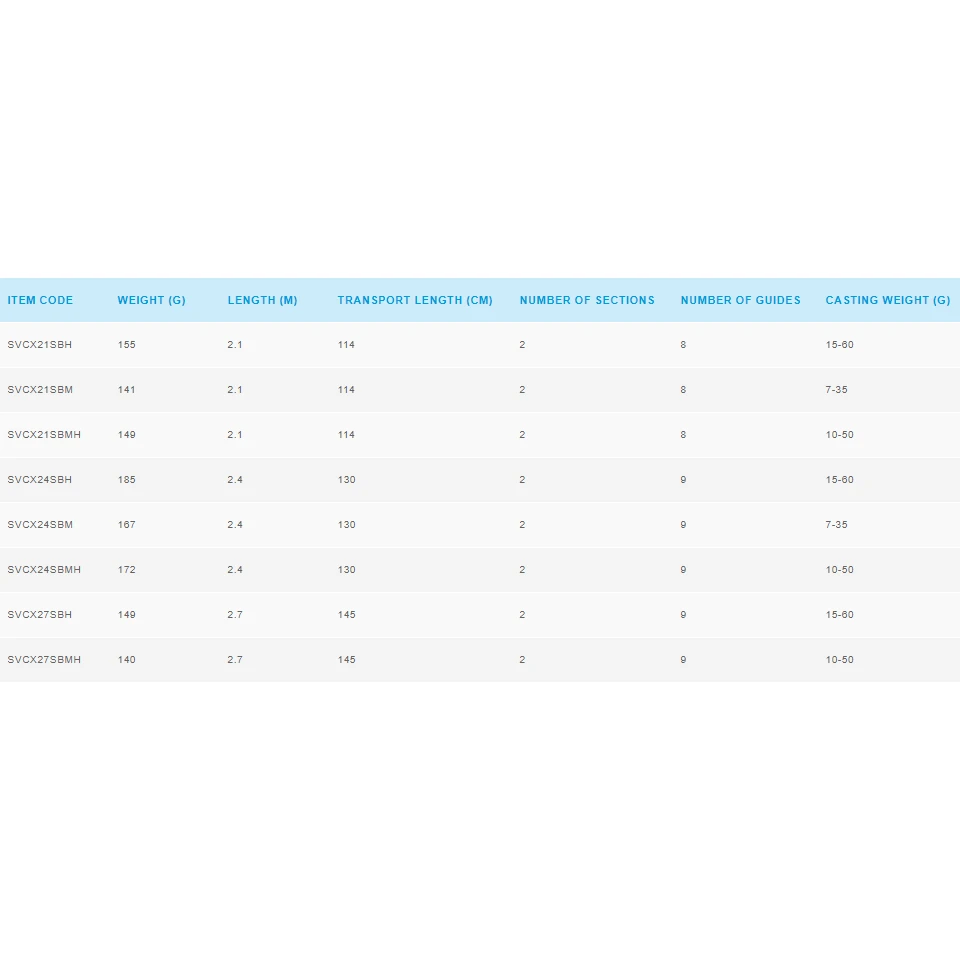The width and height of the screenshot is (960, 960).
Task: Click the TRANSPORT LENGTH (CM) header
Action: (415, 300)
